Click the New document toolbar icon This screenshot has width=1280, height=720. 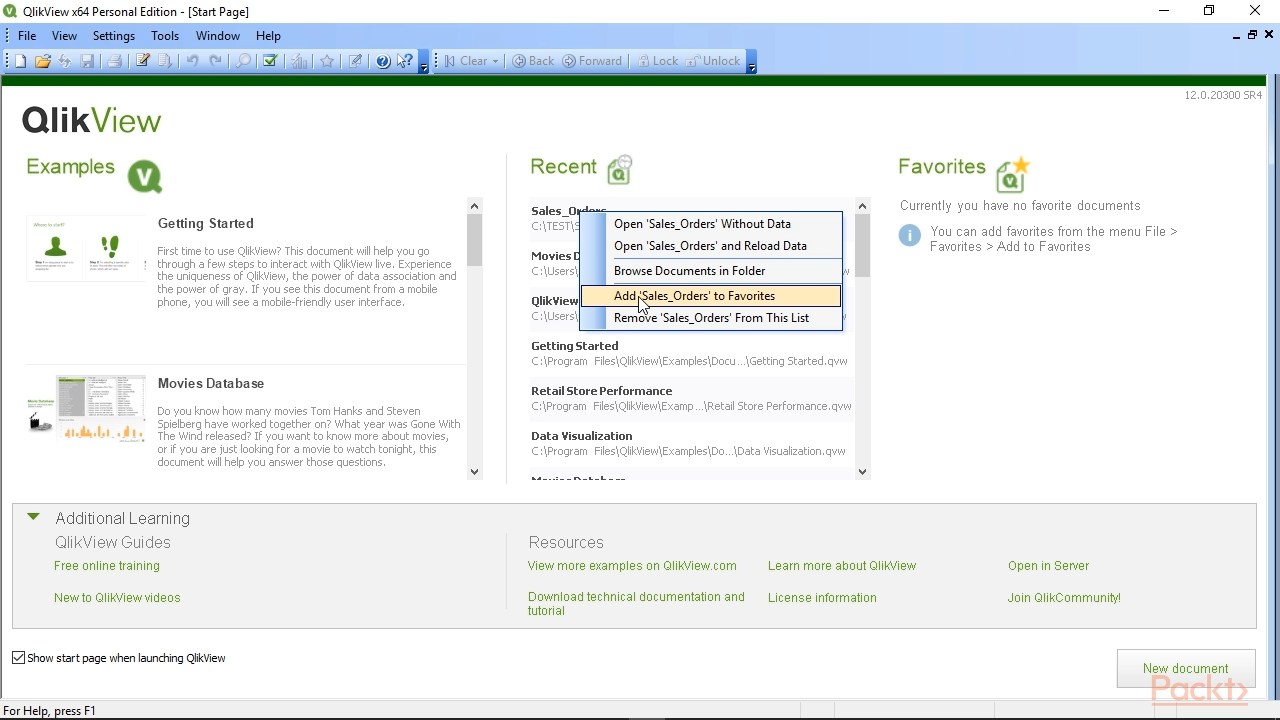tap(20, 61)
